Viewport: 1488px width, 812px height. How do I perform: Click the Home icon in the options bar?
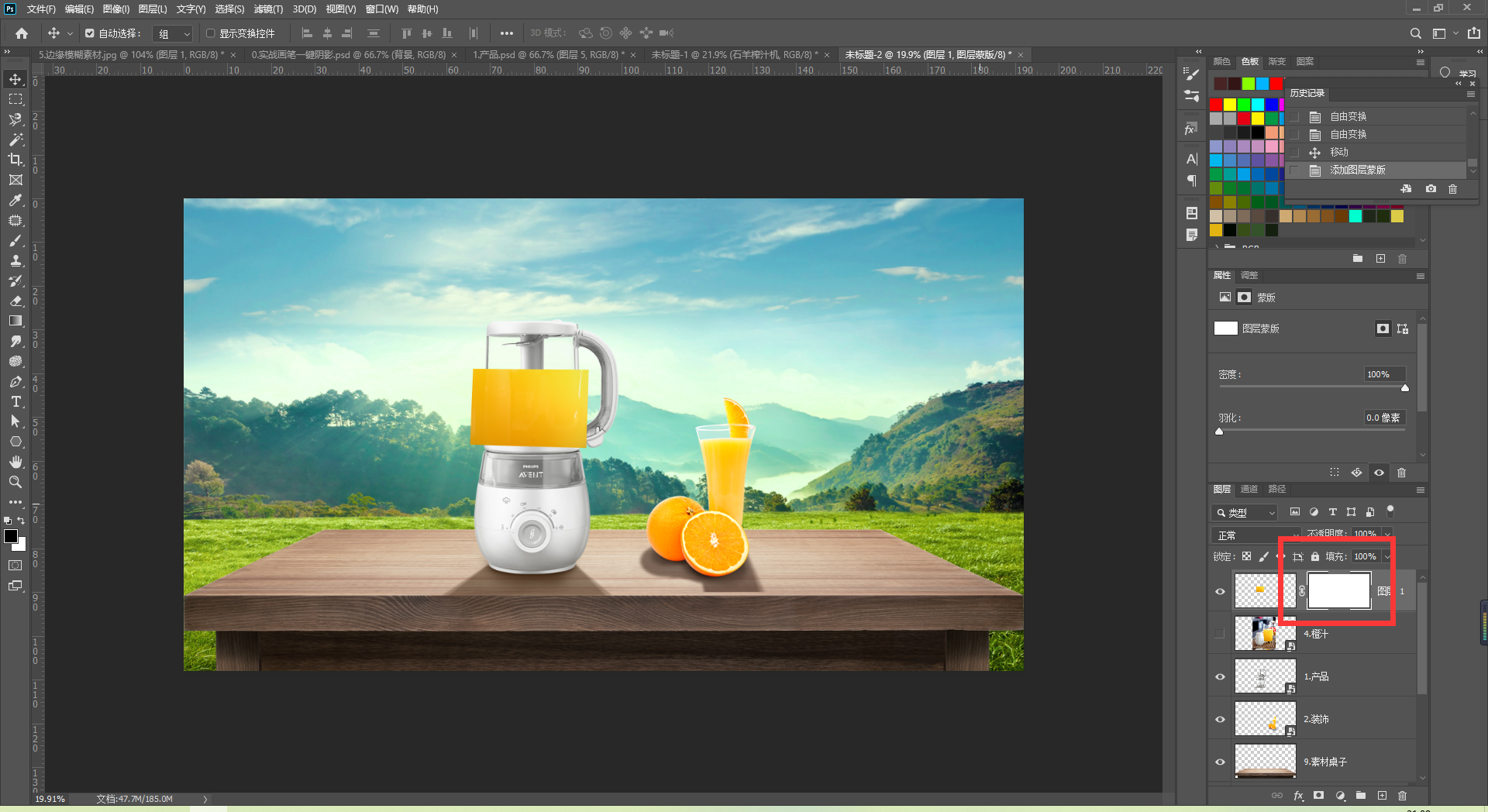22,33
